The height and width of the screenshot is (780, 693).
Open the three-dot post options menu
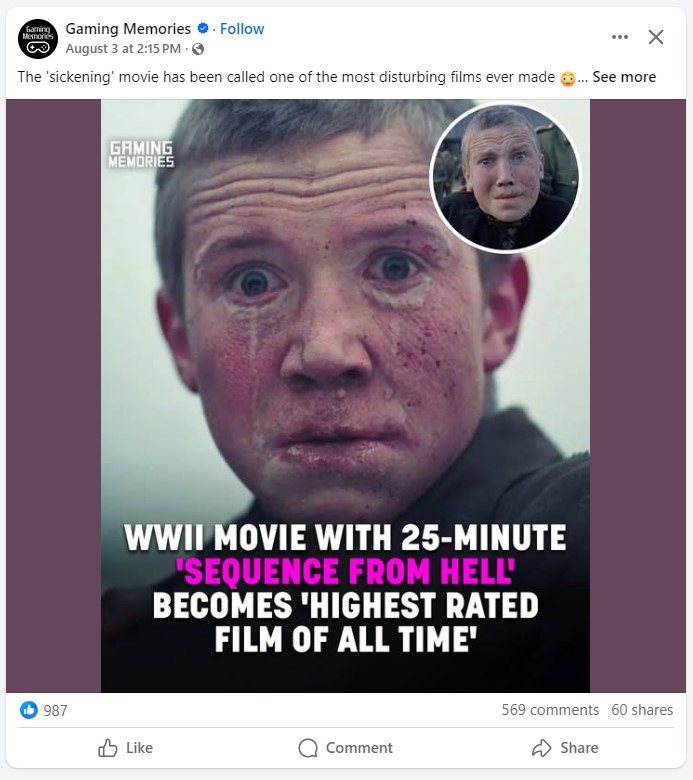click(x=619, y=37)
